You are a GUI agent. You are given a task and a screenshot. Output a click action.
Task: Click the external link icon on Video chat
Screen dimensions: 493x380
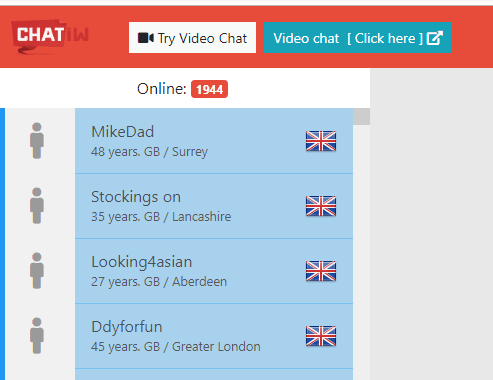[435, 38]
